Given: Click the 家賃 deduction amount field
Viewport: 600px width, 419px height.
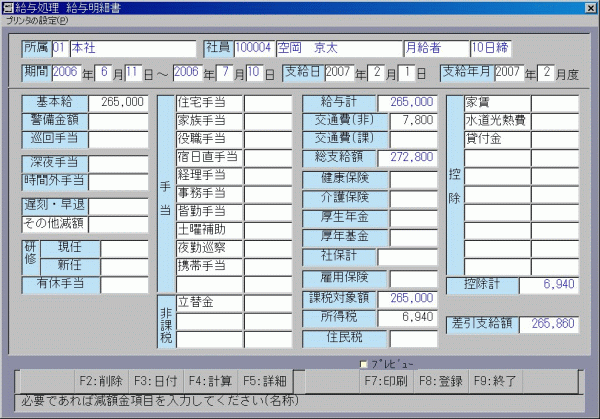Looking at the screenshot, I should click(x=554, y=102).
